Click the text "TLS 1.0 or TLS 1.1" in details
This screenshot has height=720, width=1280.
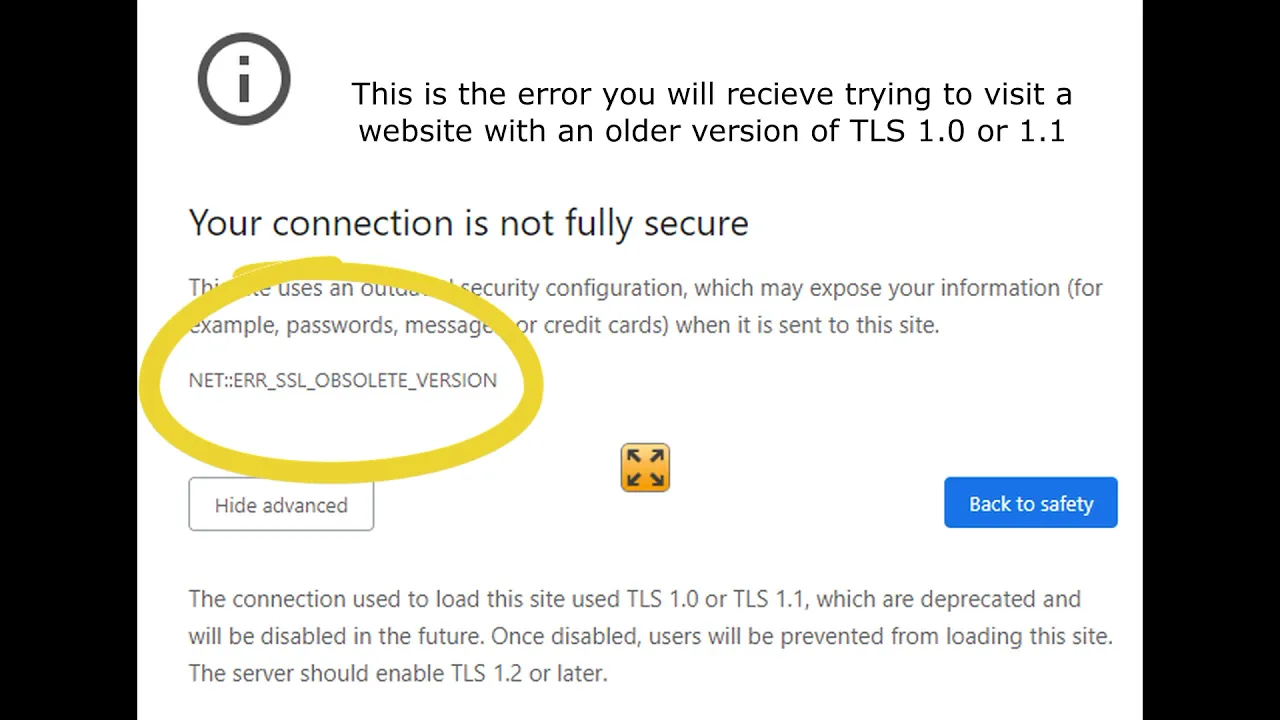click(718, 599)
